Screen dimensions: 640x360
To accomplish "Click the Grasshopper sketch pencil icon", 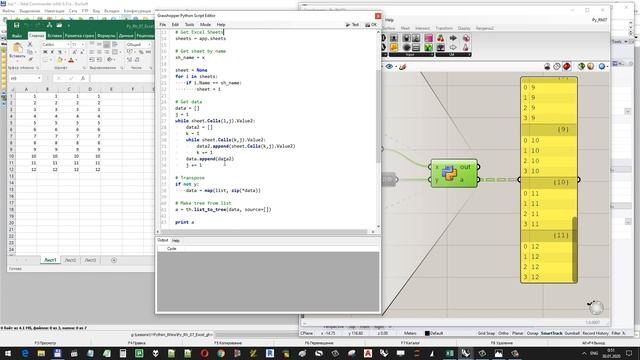I will tap(402, 67).
